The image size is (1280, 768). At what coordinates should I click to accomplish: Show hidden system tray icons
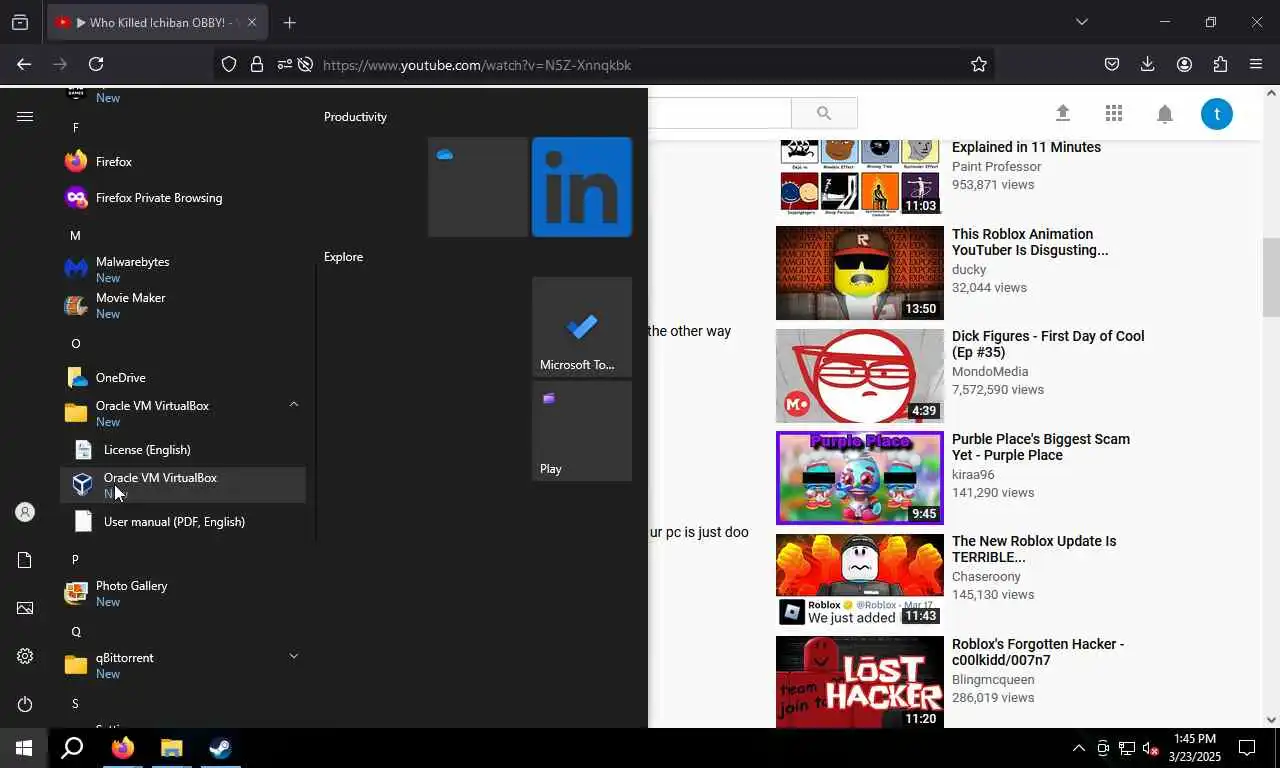1078,748
